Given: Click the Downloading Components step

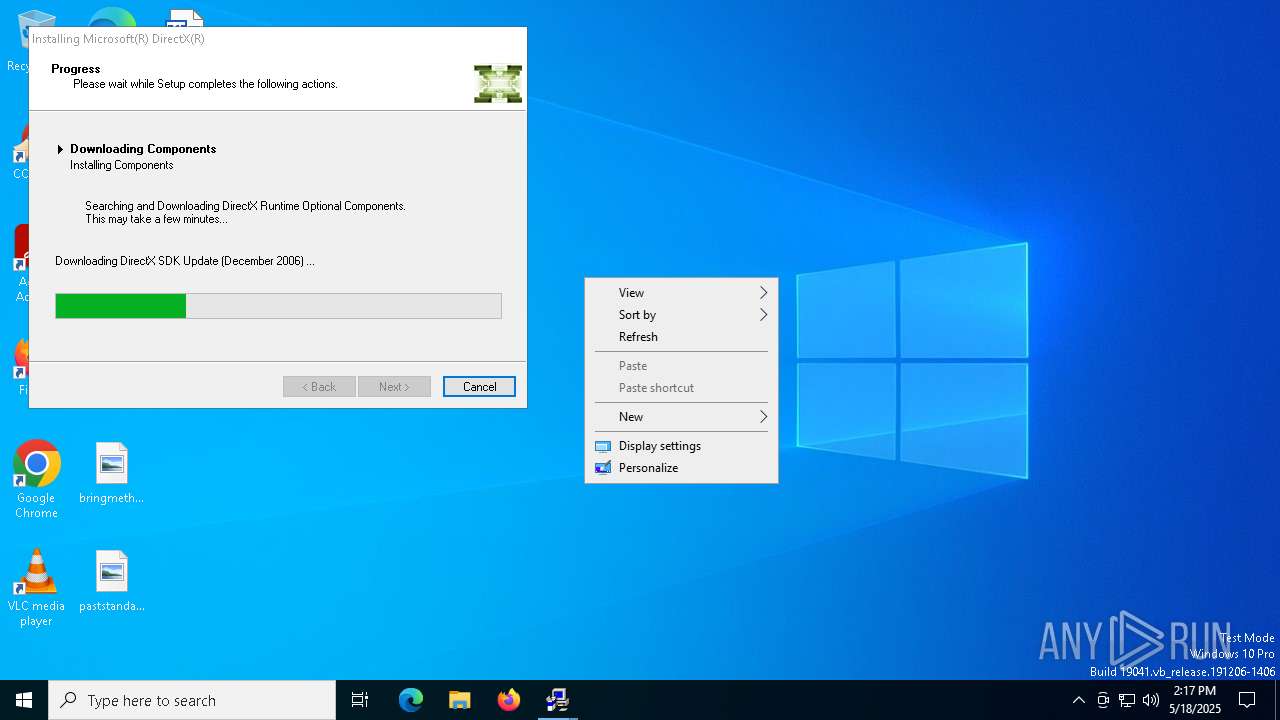Looking at the screenshot, I should pyautogui.click(x=143, y=149).
